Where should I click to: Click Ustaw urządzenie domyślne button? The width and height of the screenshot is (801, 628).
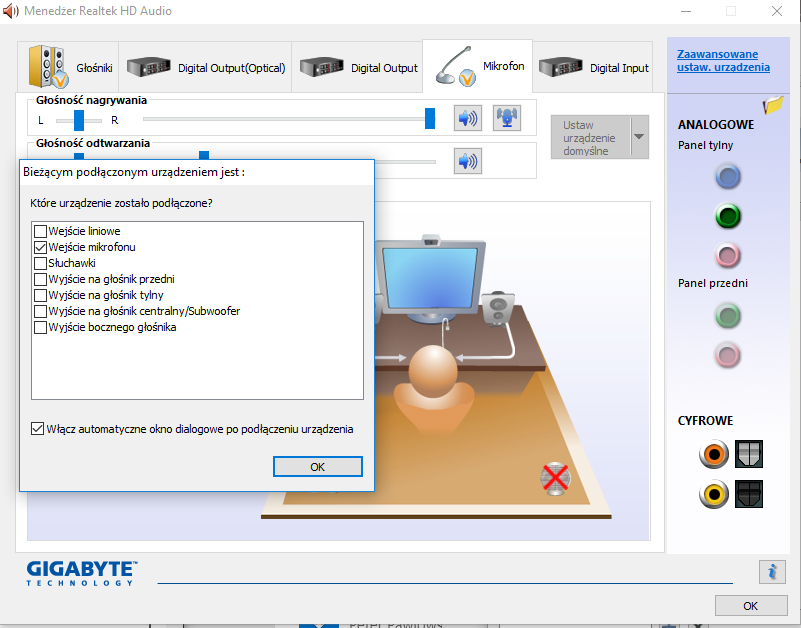coord(591,137)
